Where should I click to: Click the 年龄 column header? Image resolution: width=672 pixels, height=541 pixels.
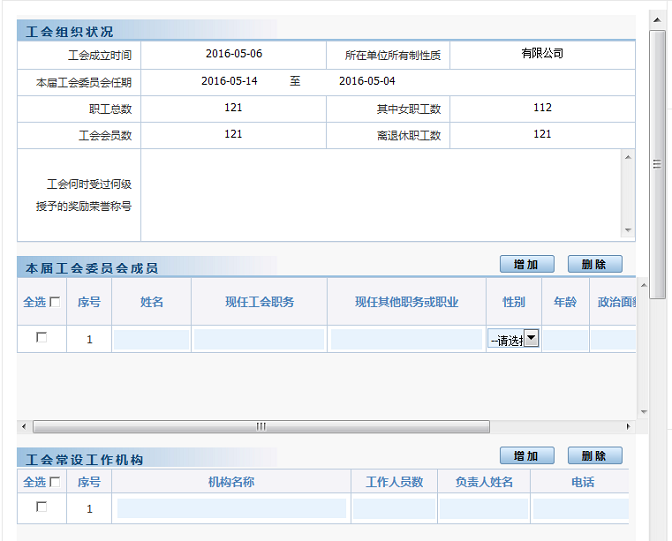[565, 302]
